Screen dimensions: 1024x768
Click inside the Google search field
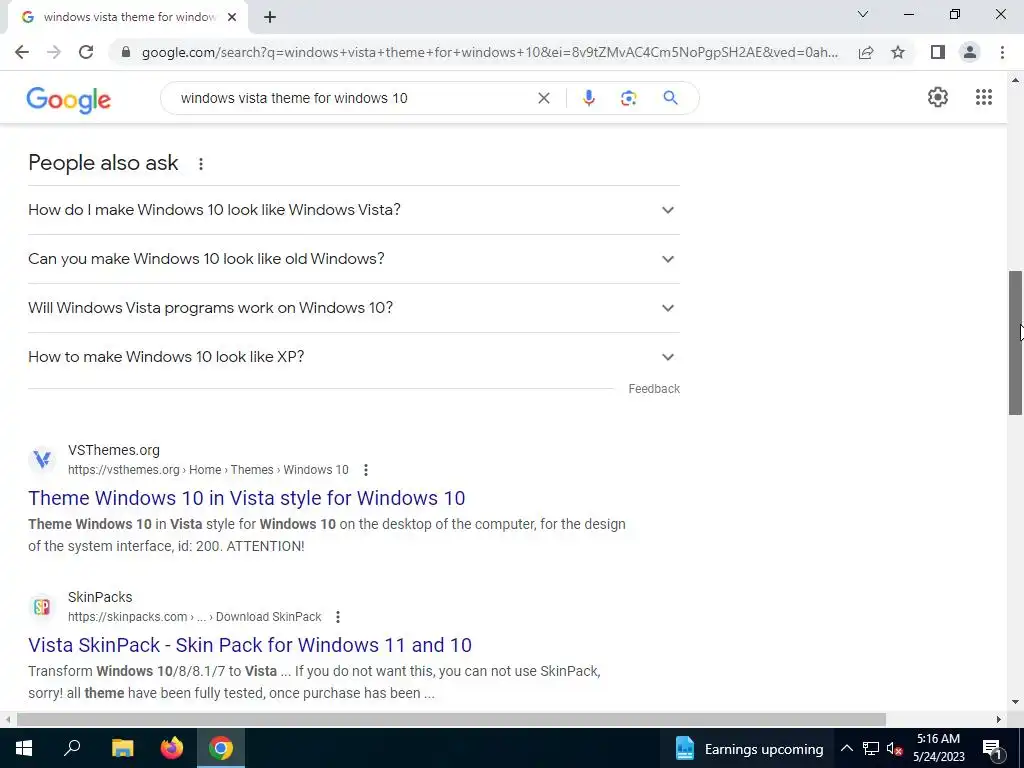coord(353,98)
